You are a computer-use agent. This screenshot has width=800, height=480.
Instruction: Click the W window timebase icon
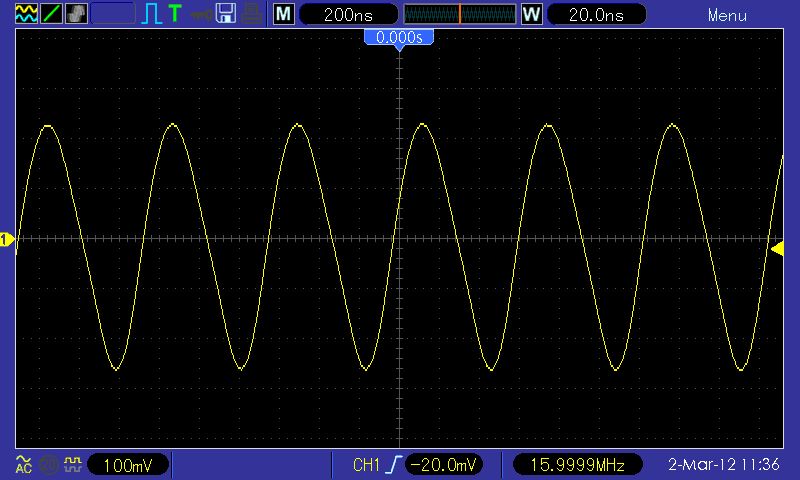click(x=532, y=14)
